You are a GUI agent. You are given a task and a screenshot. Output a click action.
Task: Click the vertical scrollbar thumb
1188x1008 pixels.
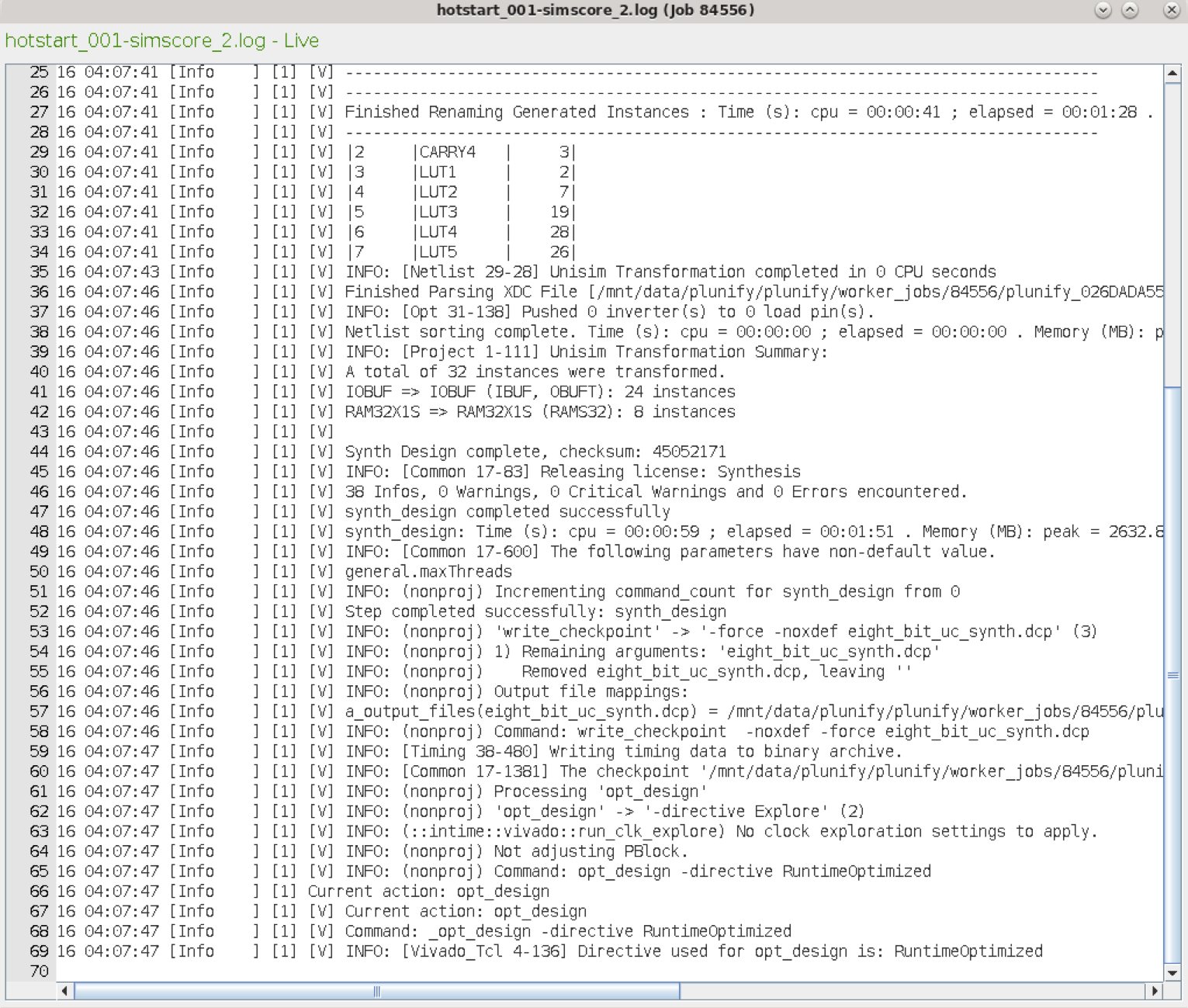1172,674
